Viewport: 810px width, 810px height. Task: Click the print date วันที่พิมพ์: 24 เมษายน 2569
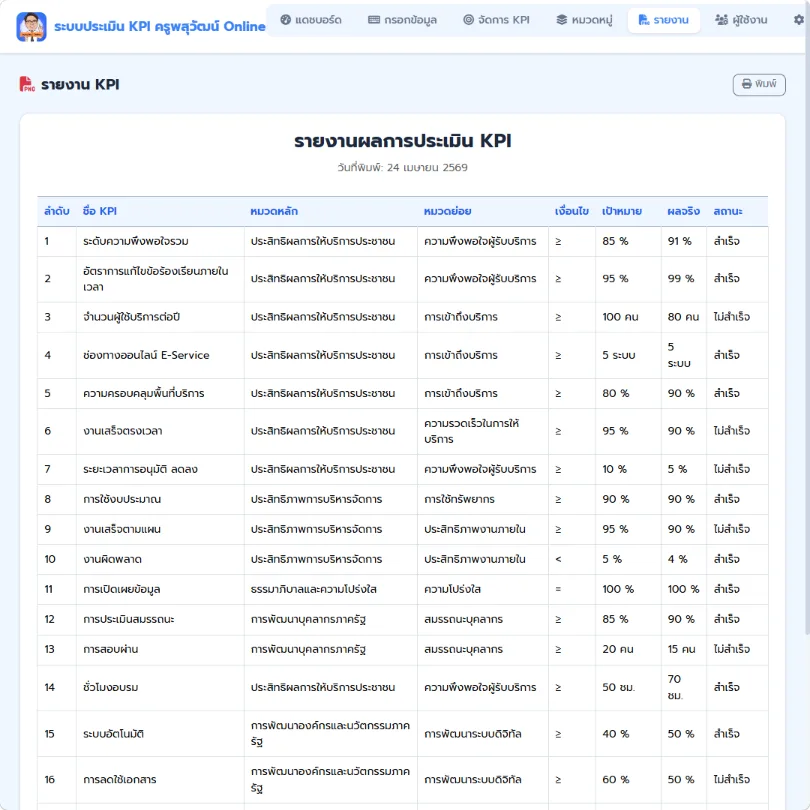(x=402, y=167)
